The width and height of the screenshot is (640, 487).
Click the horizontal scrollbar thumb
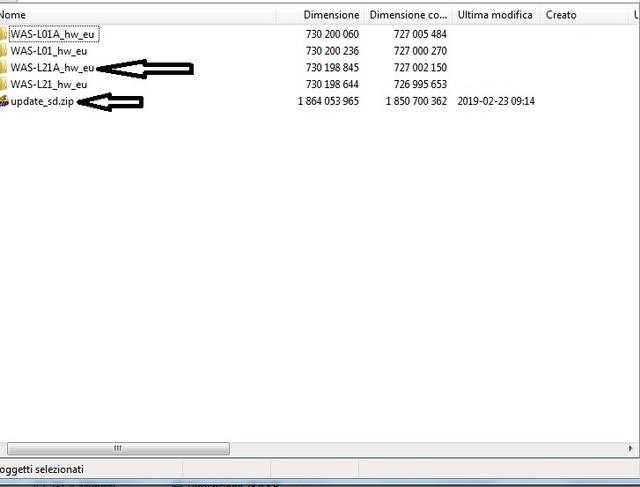point(118,448)
